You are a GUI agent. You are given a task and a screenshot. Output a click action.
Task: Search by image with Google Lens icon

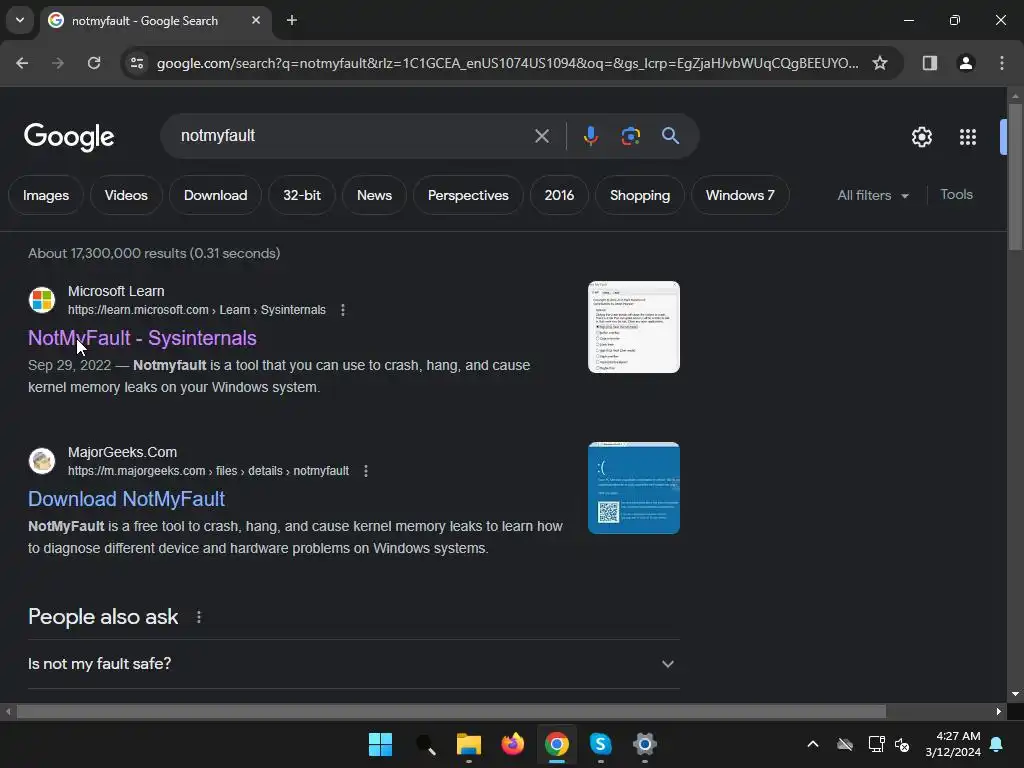pos(630,136)
